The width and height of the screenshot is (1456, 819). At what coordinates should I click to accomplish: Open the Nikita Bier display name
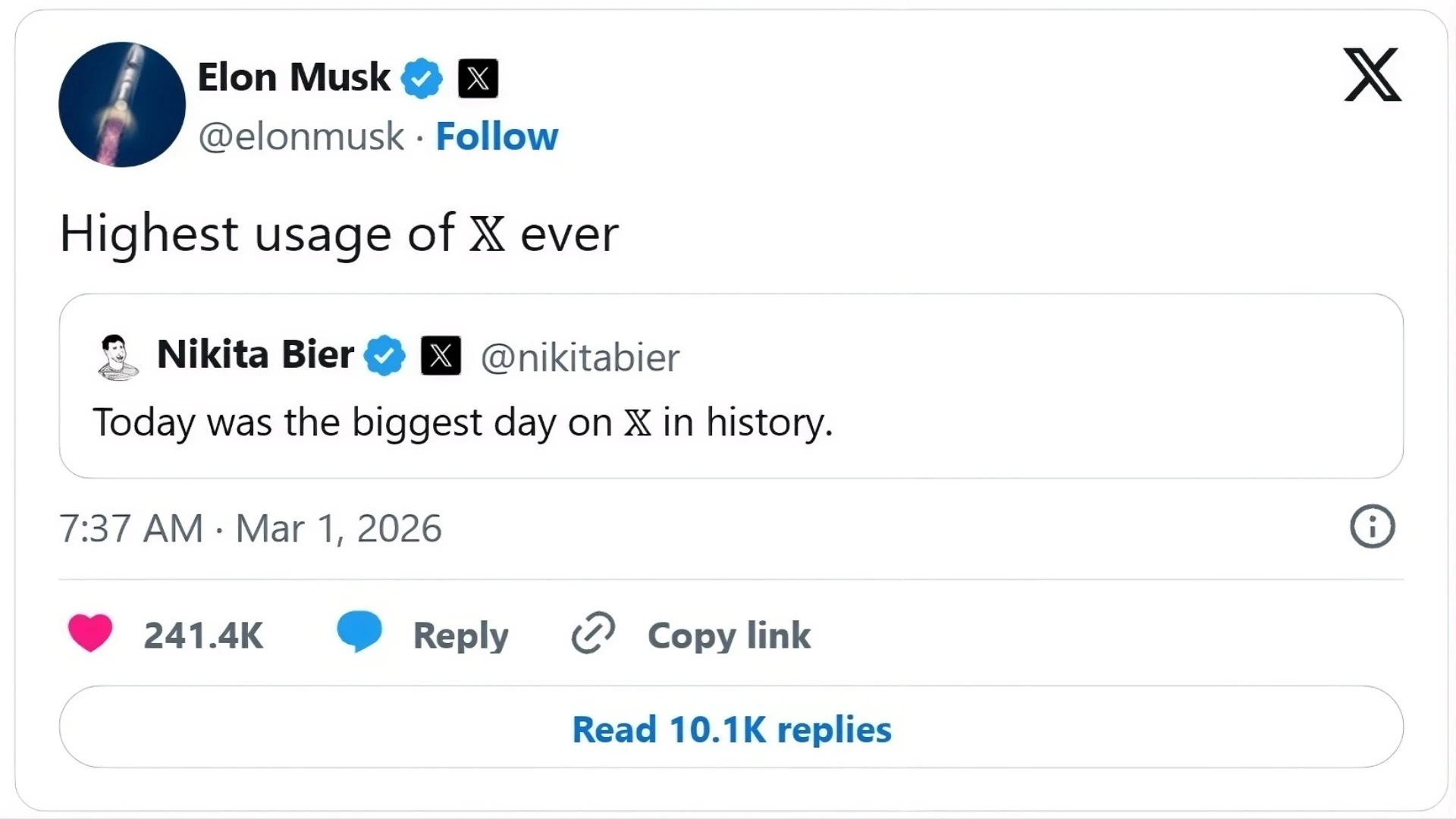click(256, 354)
